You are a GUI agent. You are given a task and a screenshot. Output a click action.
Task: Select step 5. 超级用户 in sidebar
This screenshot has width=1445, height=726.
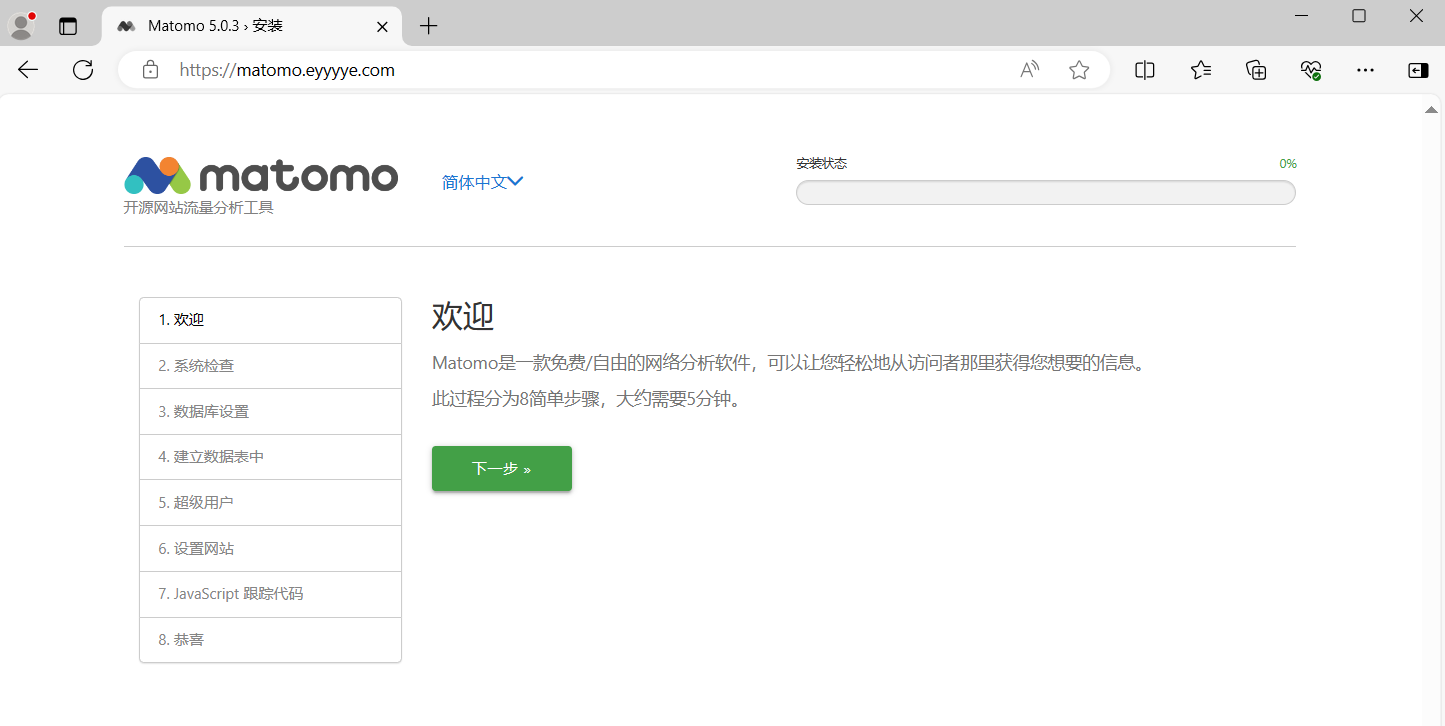coord(270,503)
